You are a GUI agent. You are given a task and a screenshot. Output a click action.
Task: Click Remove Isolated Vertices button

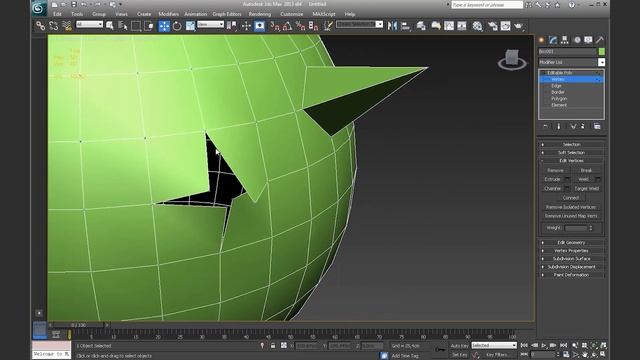tap(571, 207)
